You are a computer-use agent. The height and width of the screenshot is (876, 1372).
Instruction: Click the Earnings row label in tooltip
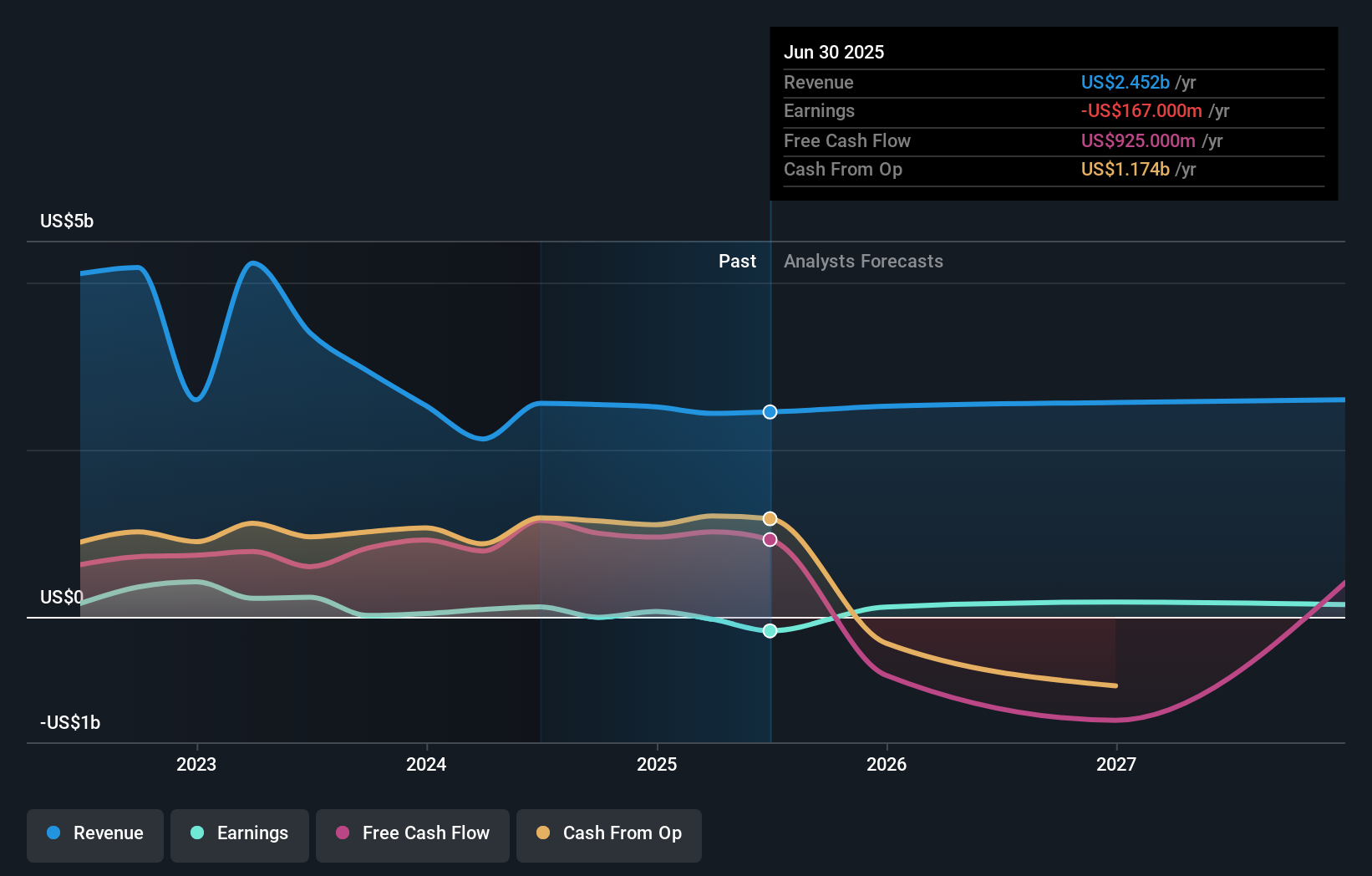(819, 110)
